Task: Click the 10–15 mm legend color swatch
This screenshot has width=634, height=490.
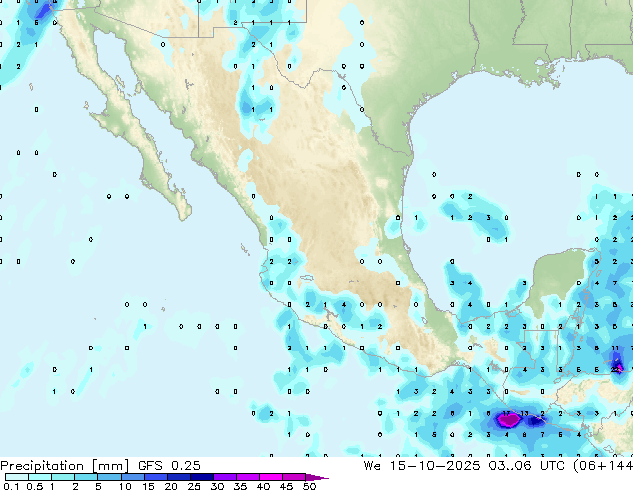Action: pos(132,477)
